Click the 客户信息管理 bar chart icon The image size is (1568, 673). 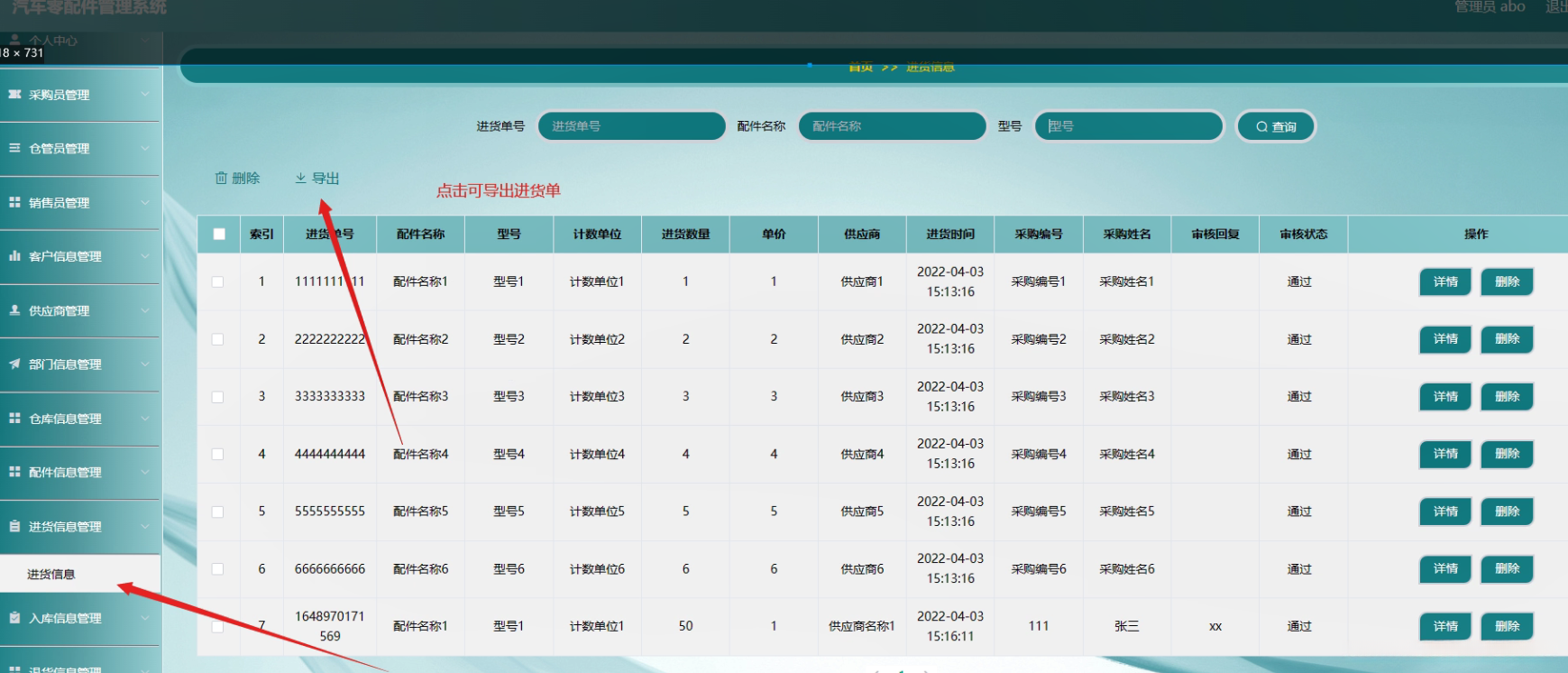[x=14, y=256]
